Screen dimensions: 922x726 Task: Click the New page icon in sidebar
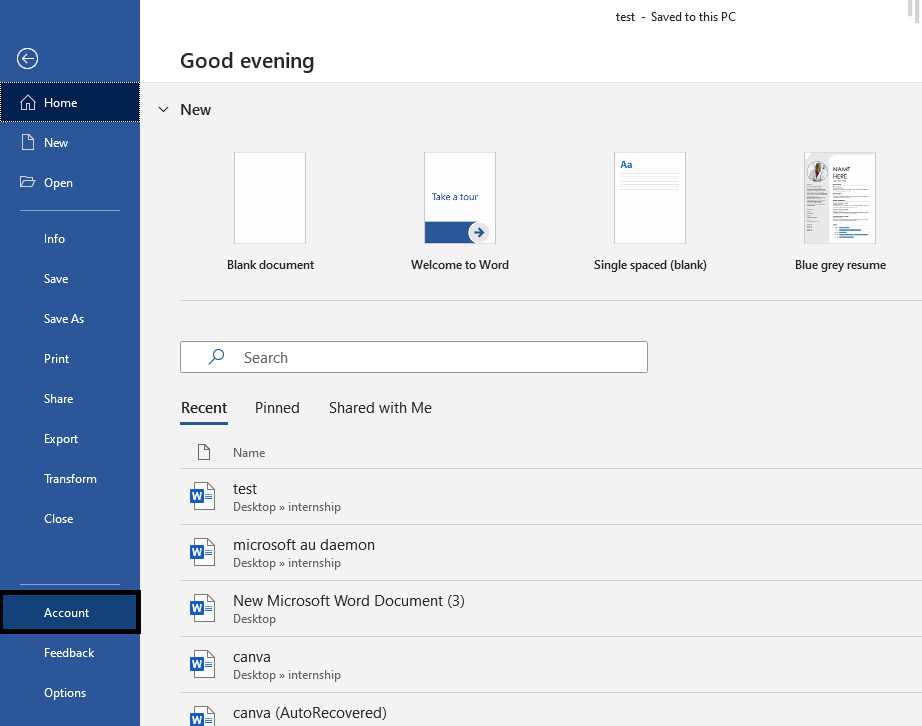28,142
